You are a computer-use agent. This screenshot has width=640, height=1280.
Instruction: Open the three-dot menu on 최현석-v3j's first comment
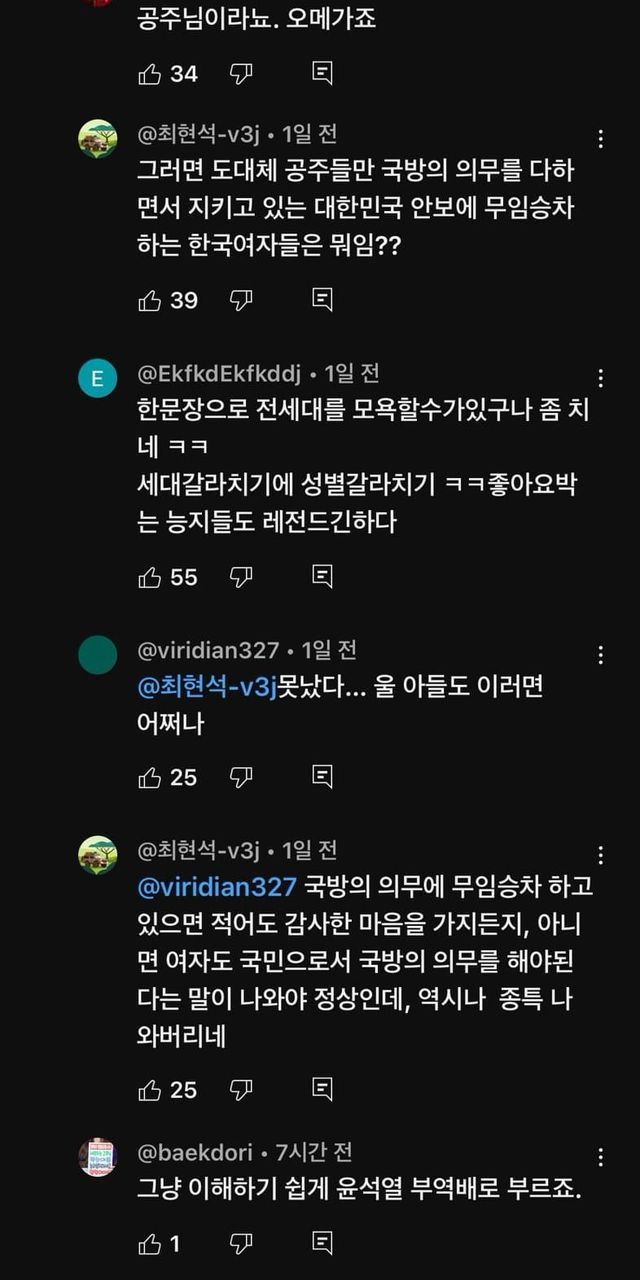coord(600,138)
